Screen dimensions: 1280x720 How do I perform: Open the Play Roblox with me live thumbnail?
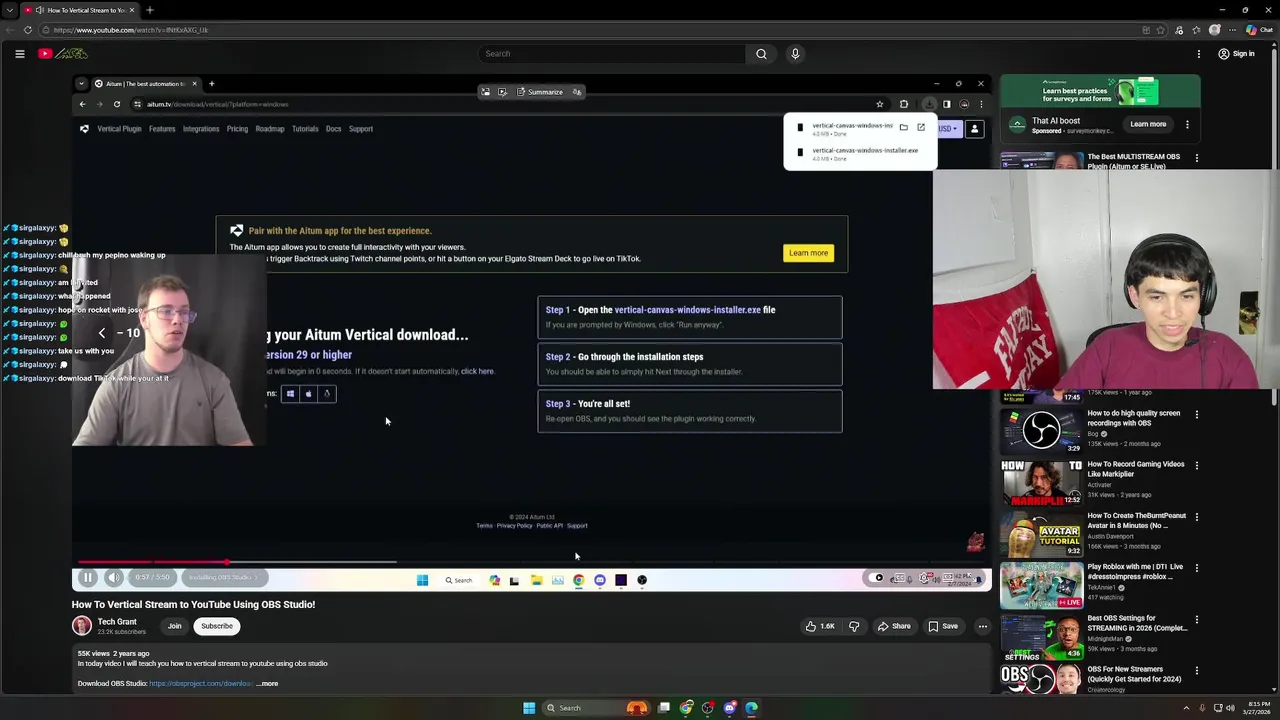1041,585
